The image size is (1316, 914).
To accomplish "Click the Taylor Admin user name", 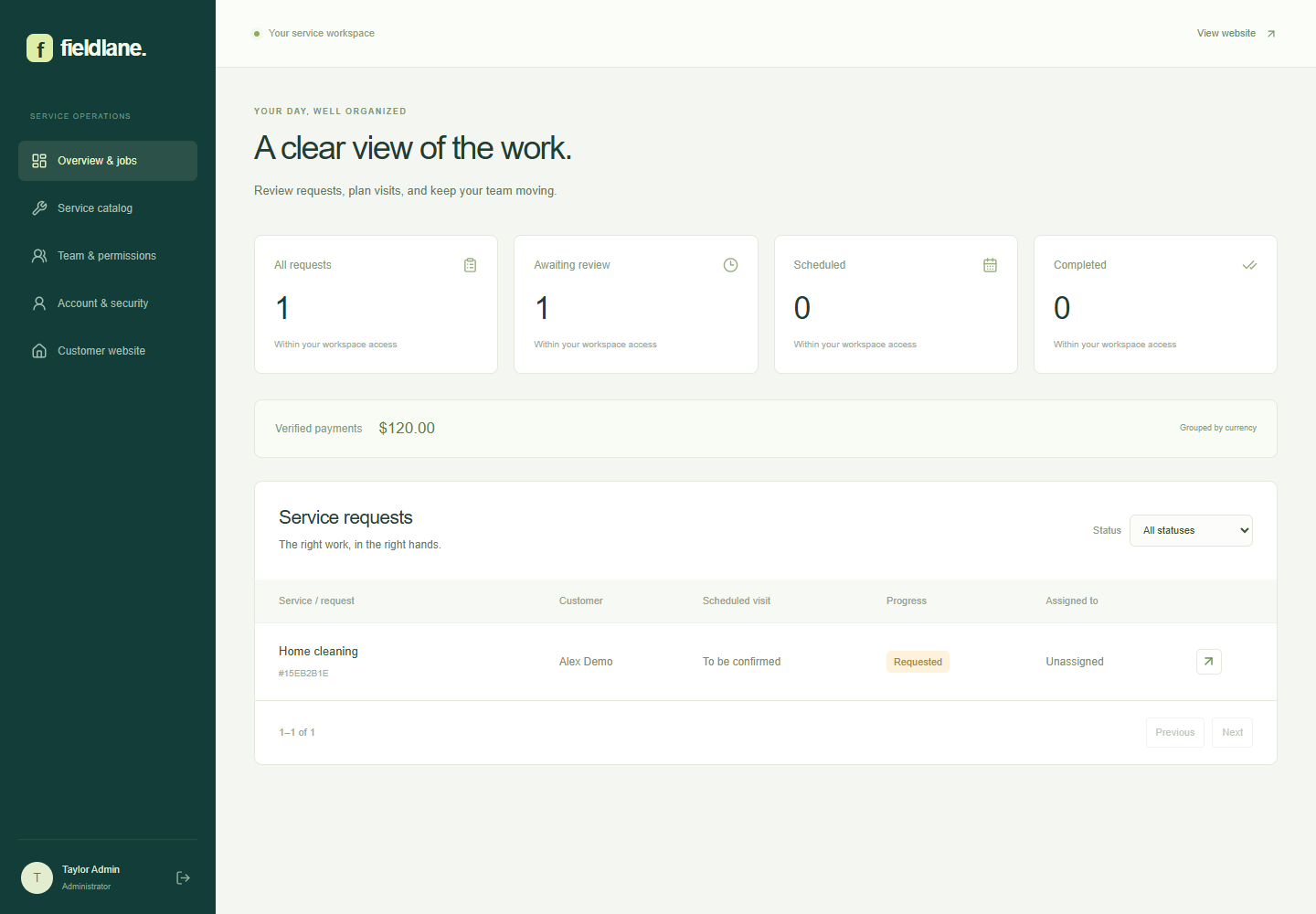I will [90, 869].
